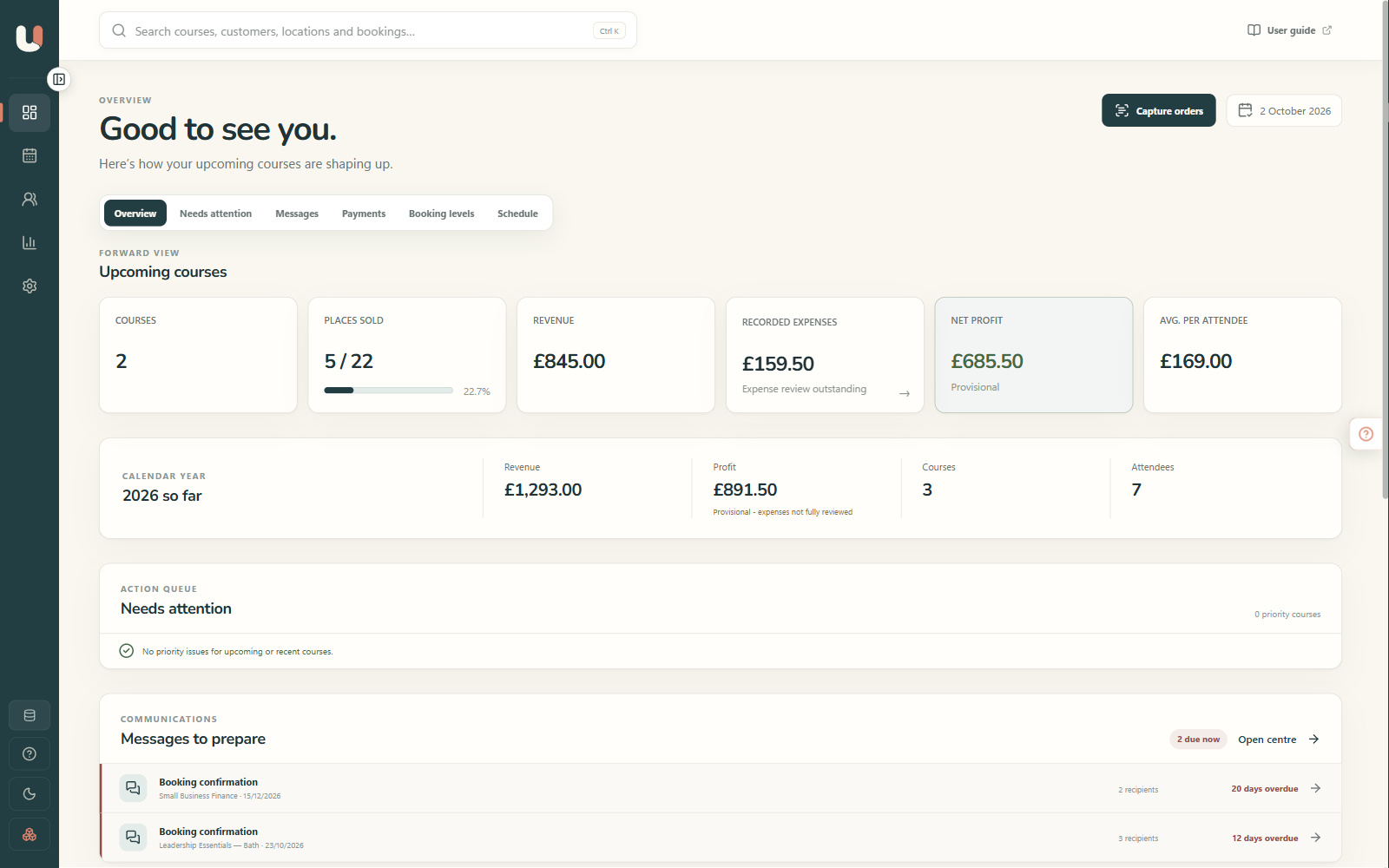
Task: Click 20 days overdue label
Action: coord(1264,789)
